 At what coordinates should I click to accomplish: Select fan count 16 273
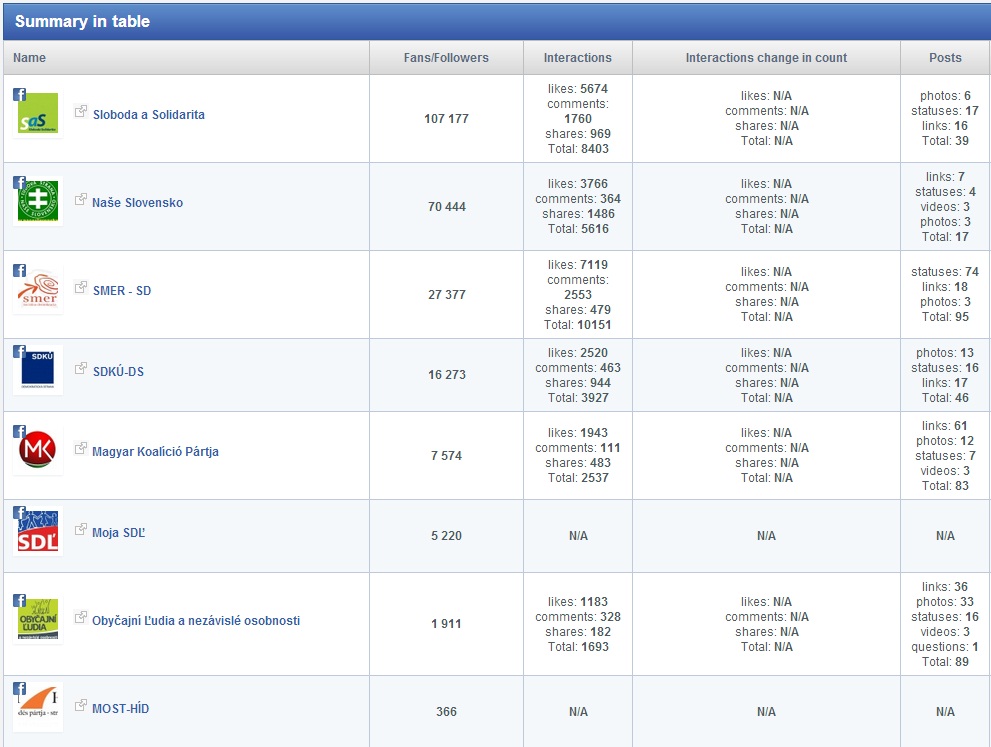pos(446,374)
